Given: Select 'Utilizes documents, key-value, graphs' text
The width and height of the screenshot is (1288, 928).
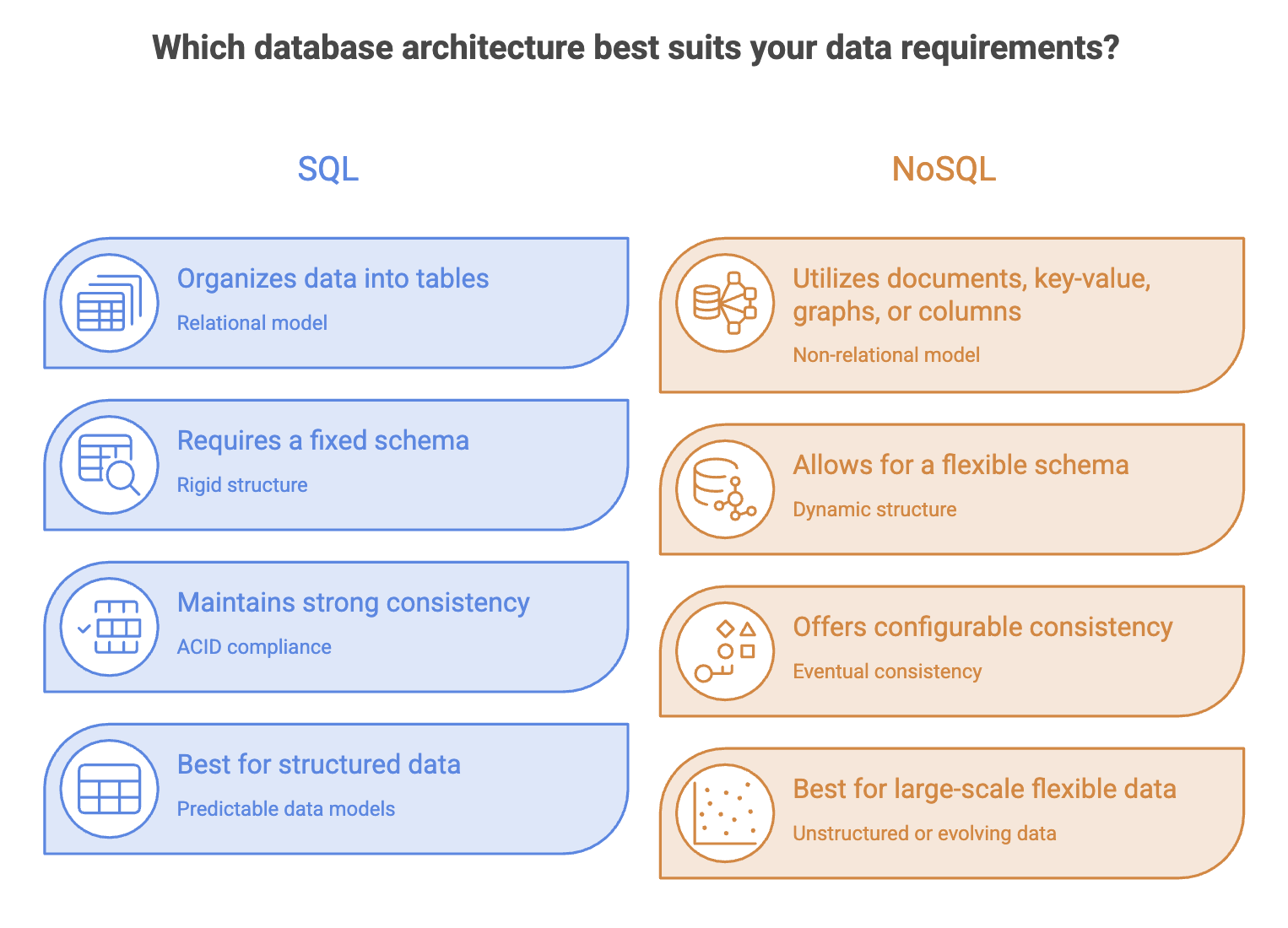Looking at the screenshot, I should [971, 294].
